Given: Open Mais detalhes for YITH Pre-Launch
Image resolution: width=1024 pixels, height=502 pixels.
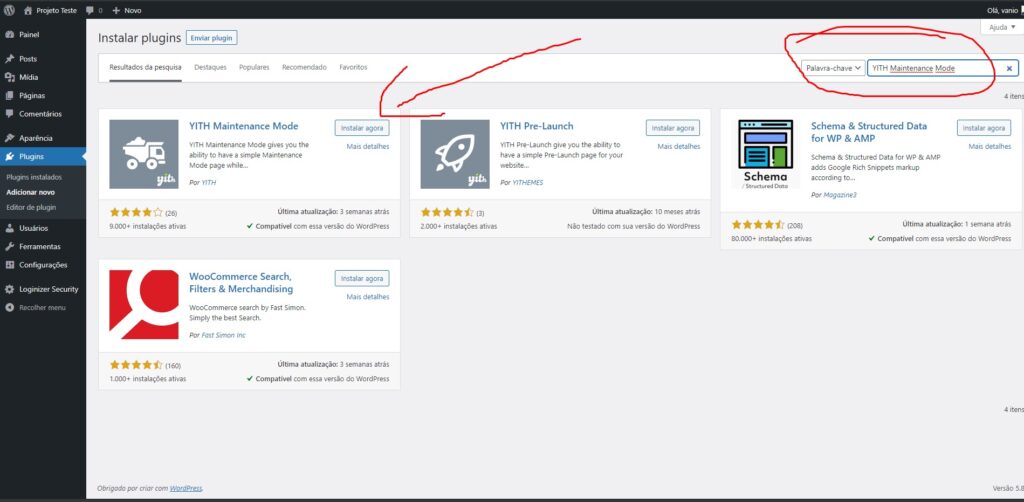Looking at the screenshot, I should (679, 146).
